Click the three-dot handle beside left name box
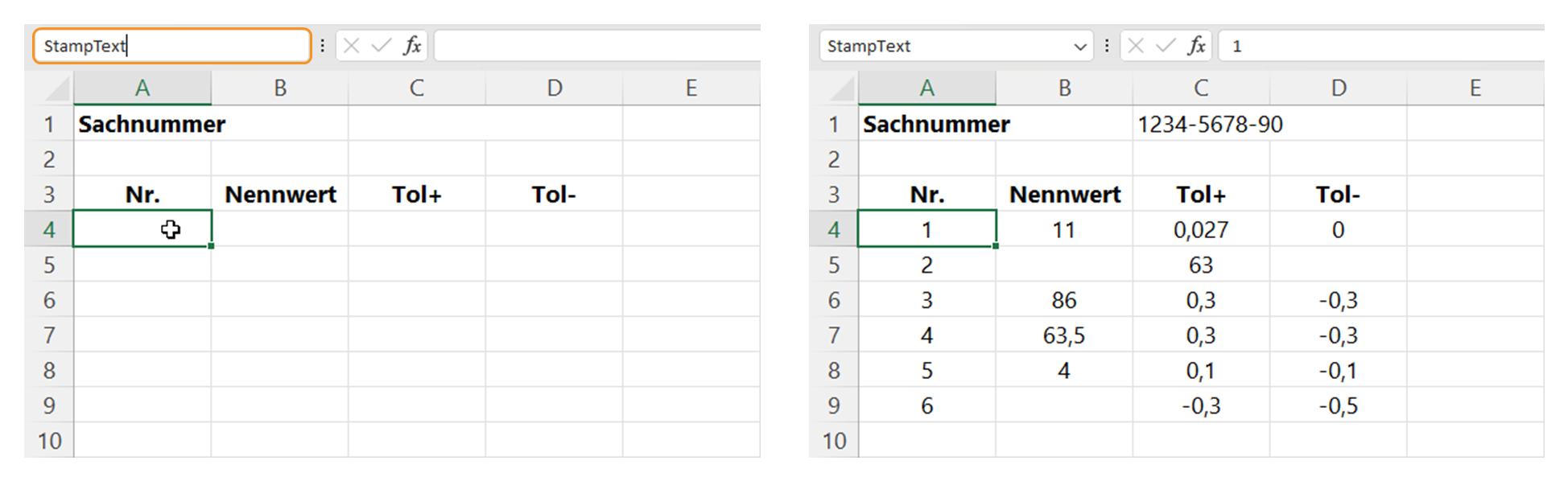The height and width of the screenshot is (481, 1568). [323, 46]
